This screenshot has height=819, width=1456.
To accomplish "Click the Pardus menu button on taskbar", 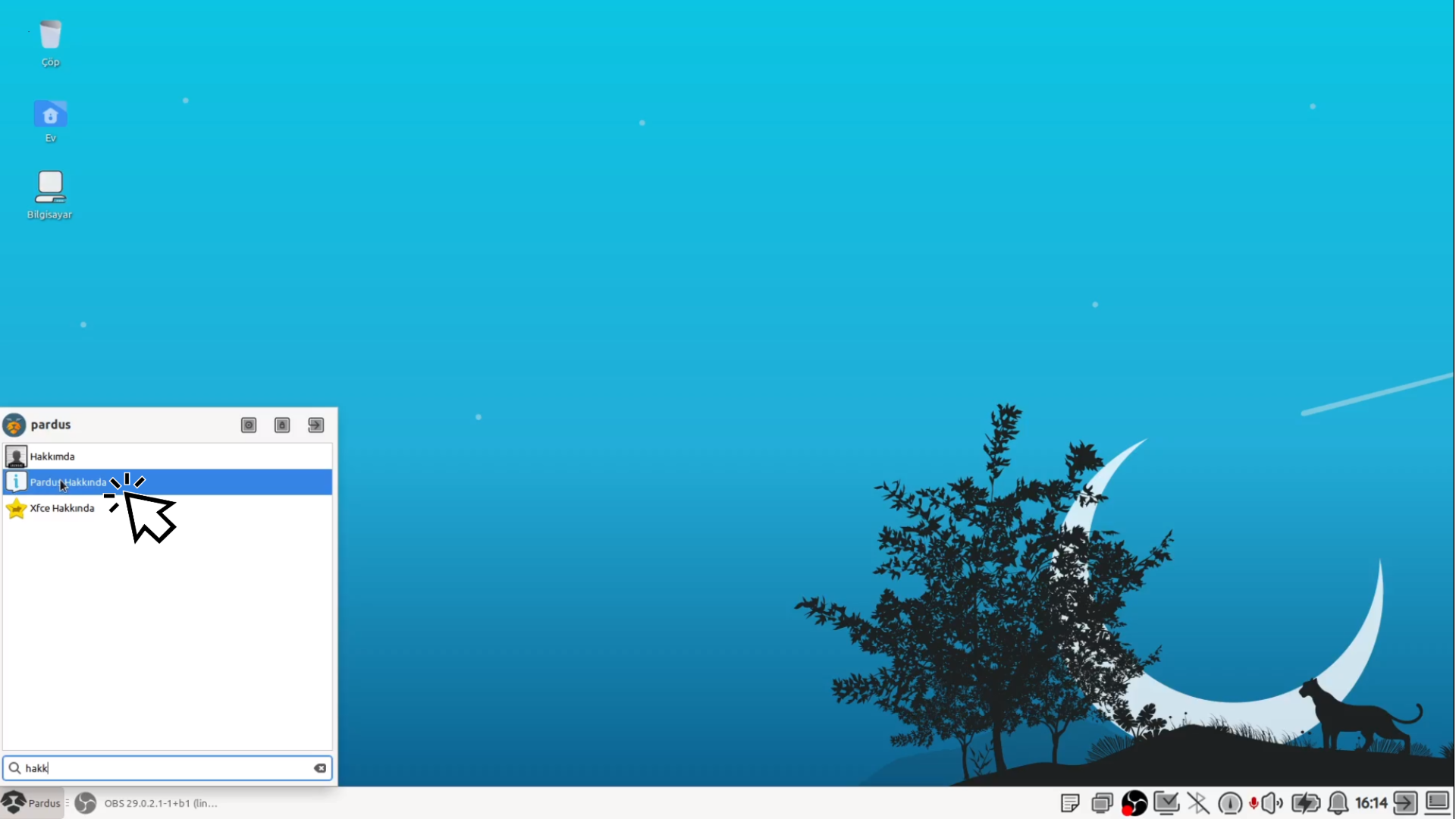I will coord(32,803).
